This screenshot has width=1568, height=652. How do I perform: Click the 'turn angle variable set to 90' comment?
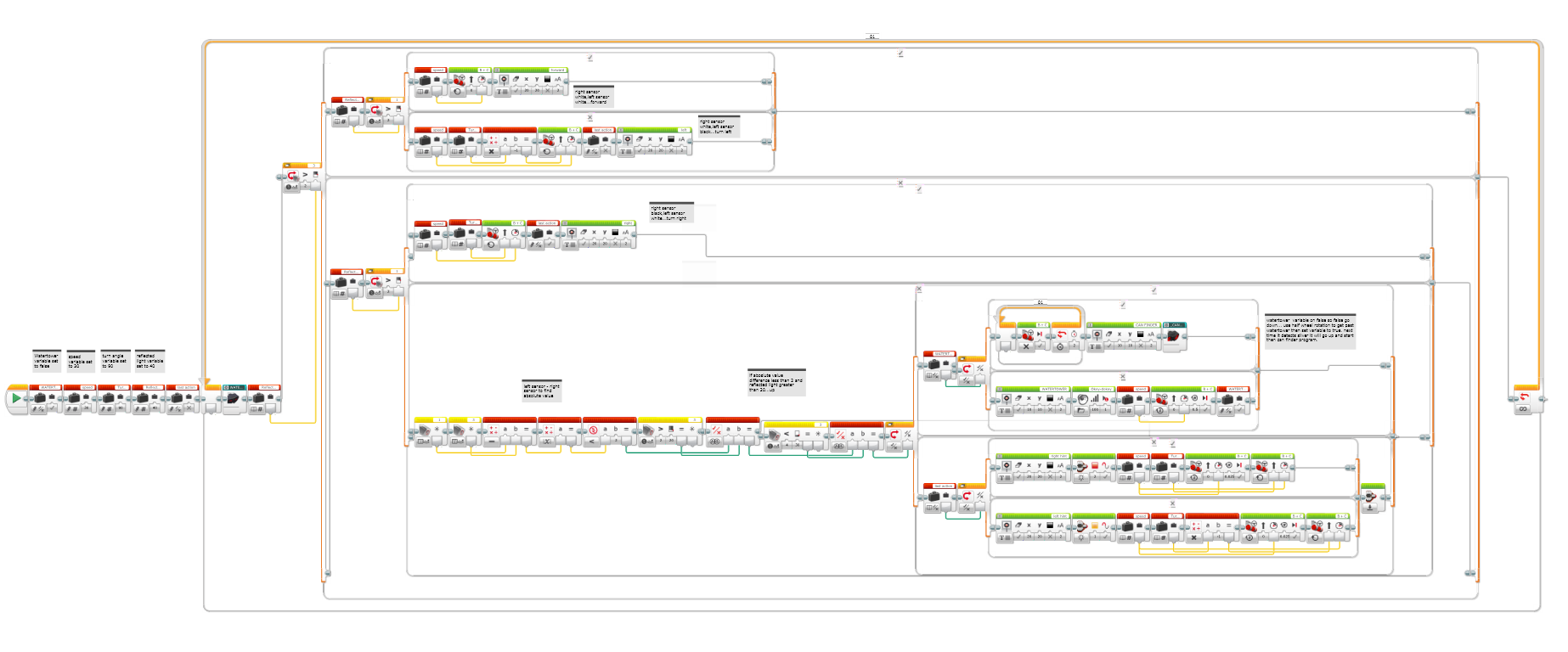114,361
